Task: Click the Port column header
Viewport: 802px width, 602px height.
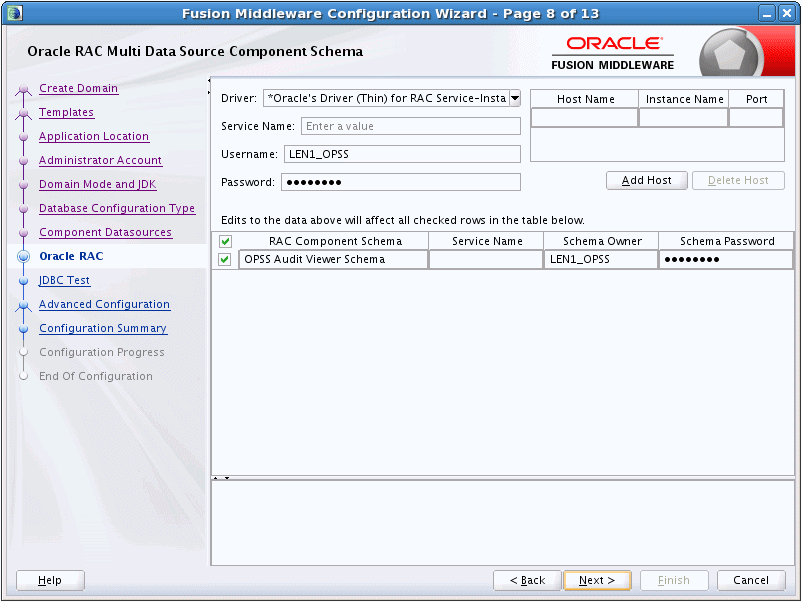Action: (756, 99)
